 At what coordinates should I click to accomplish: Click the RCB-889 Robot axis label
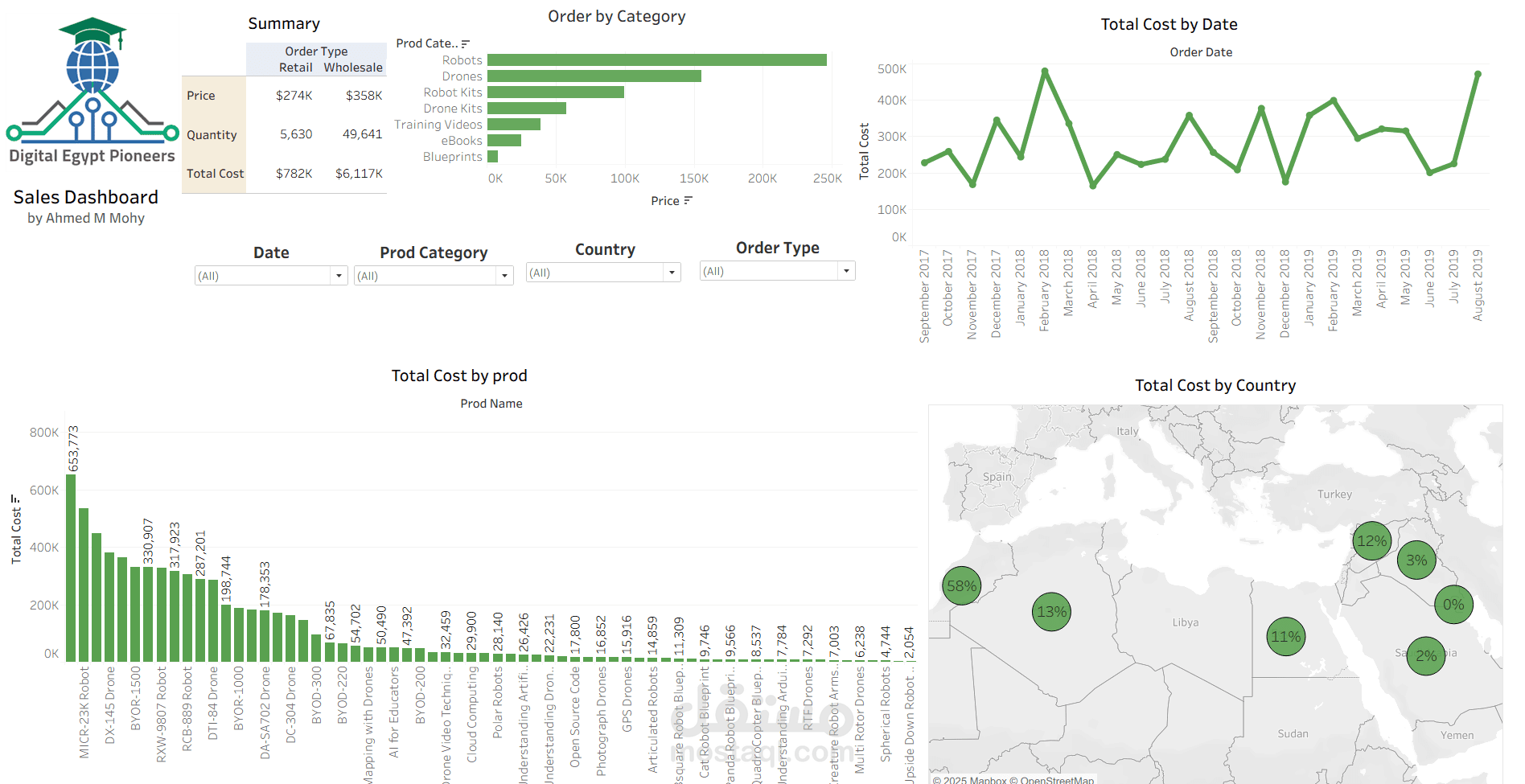tap(187, 708)
